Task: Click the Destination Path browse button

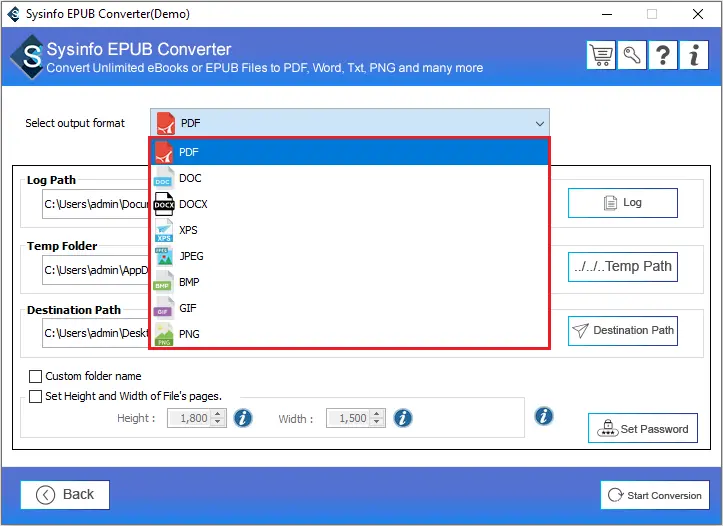Action: pos(622,331)
